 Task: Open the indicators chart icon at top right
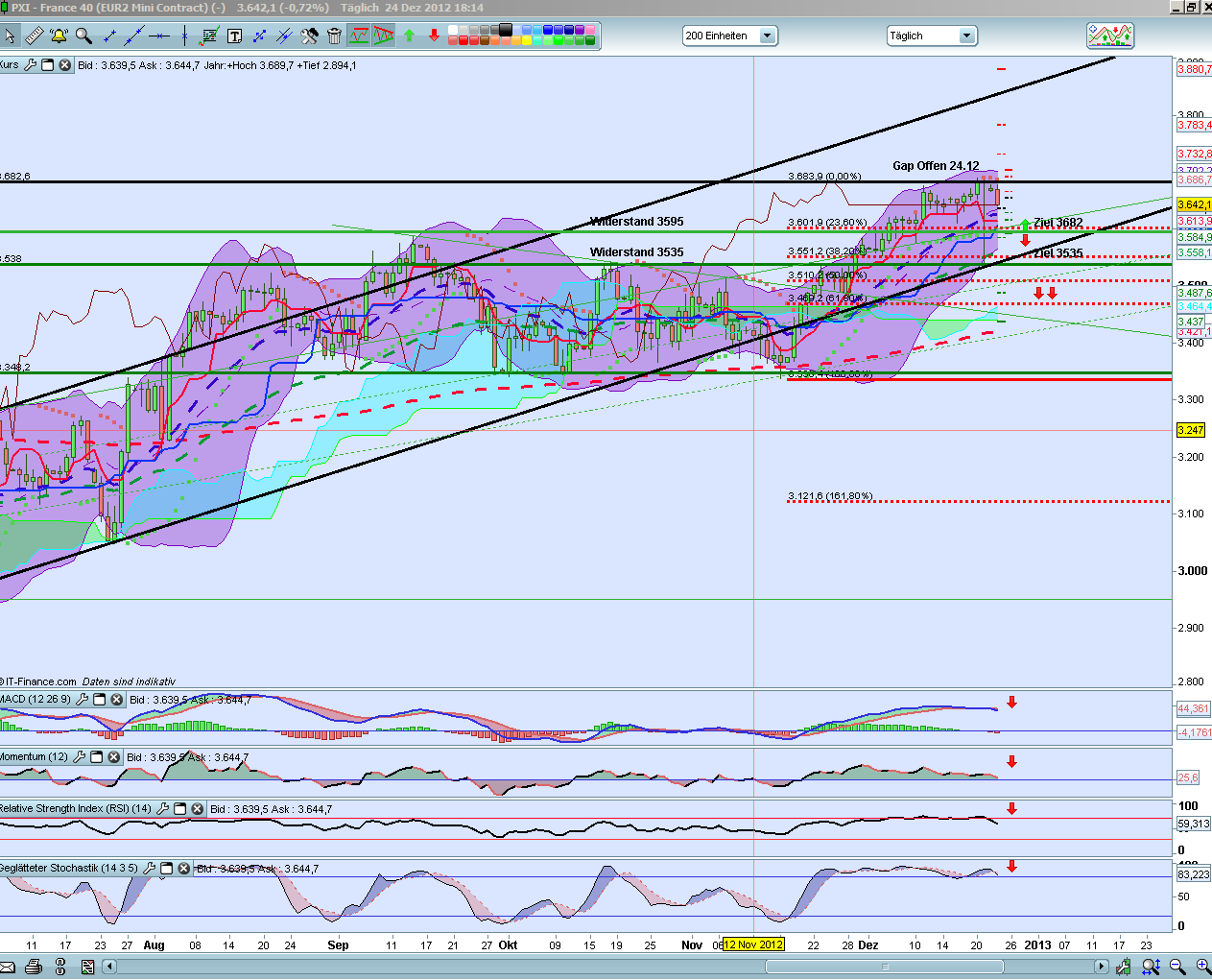(1110, 36)
